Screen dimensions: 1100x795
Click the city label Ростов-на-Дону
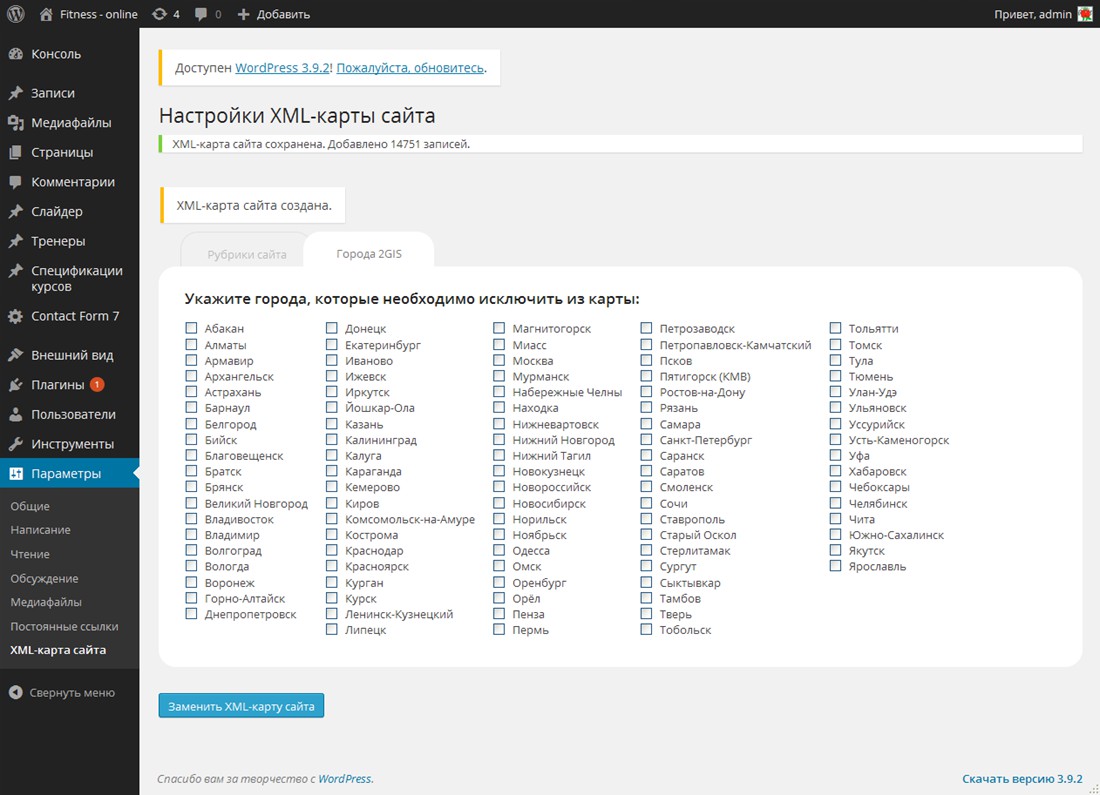(702, 392)
